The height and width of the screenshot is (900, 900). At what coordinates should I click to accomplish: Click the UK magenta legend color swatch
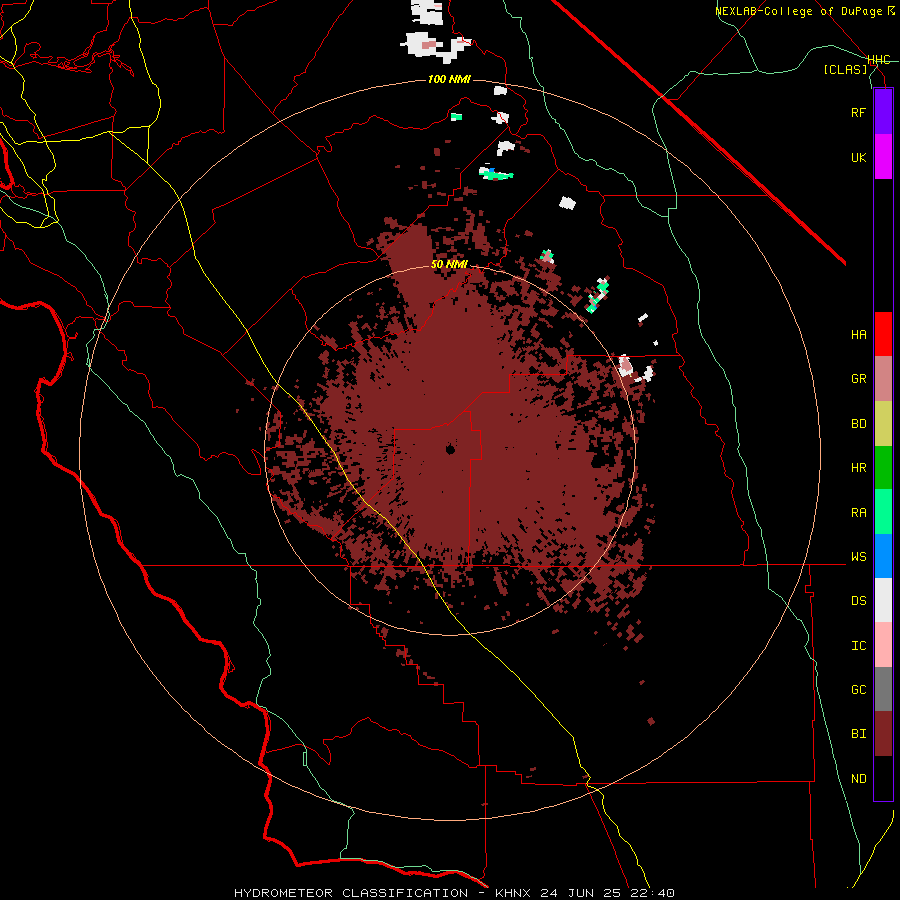(883, 157)
